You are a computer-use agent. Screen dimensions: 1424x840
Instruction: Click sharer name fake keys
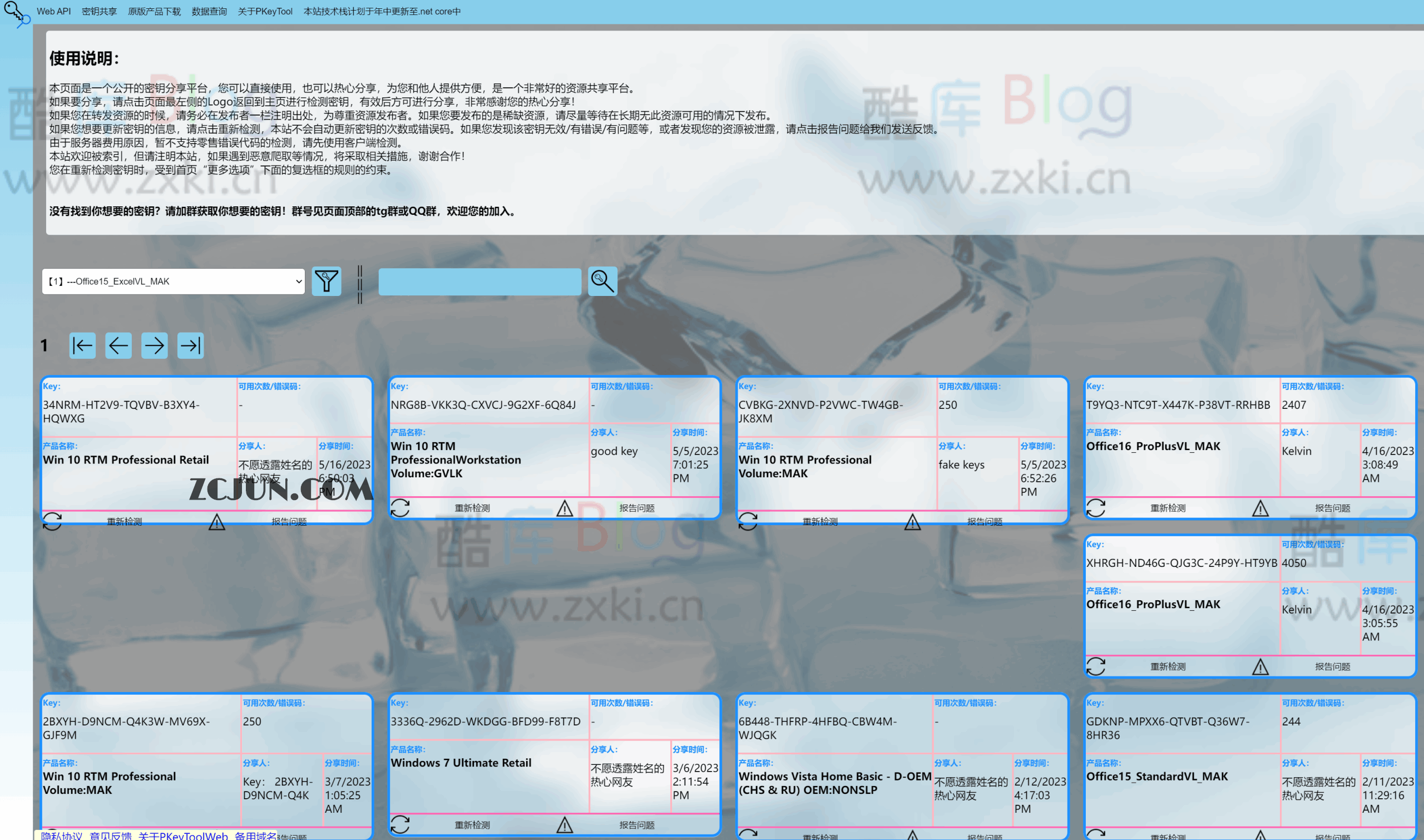coord(962,465)
